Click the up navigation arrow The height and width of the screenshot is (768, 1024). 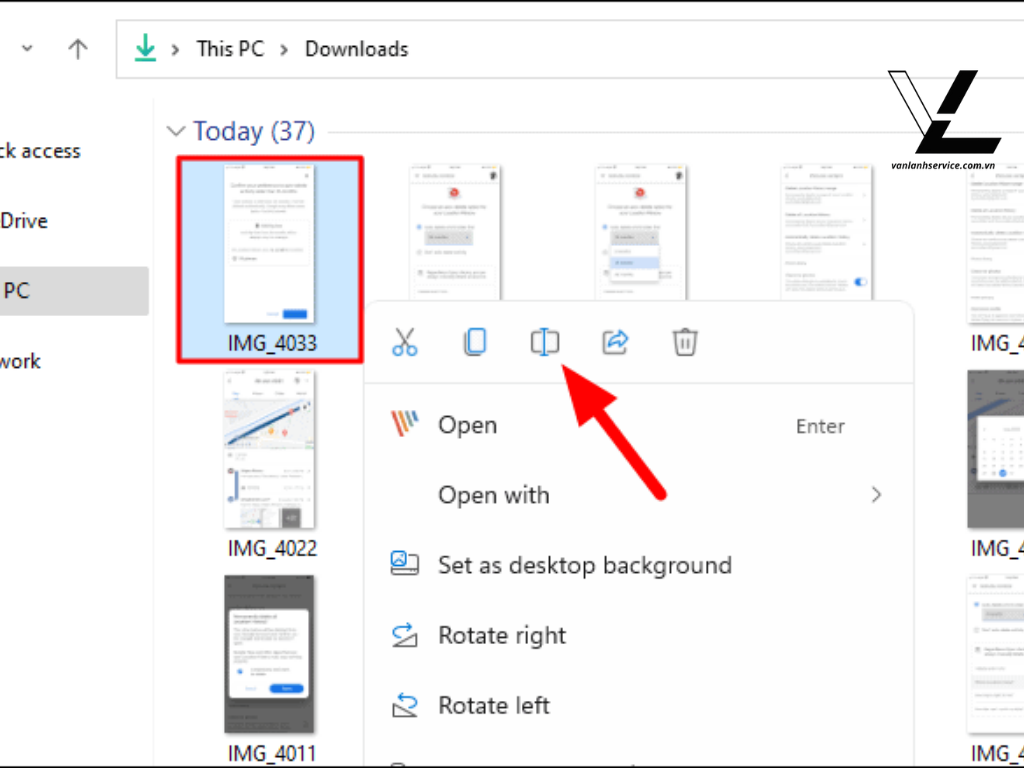click(77, 48)
